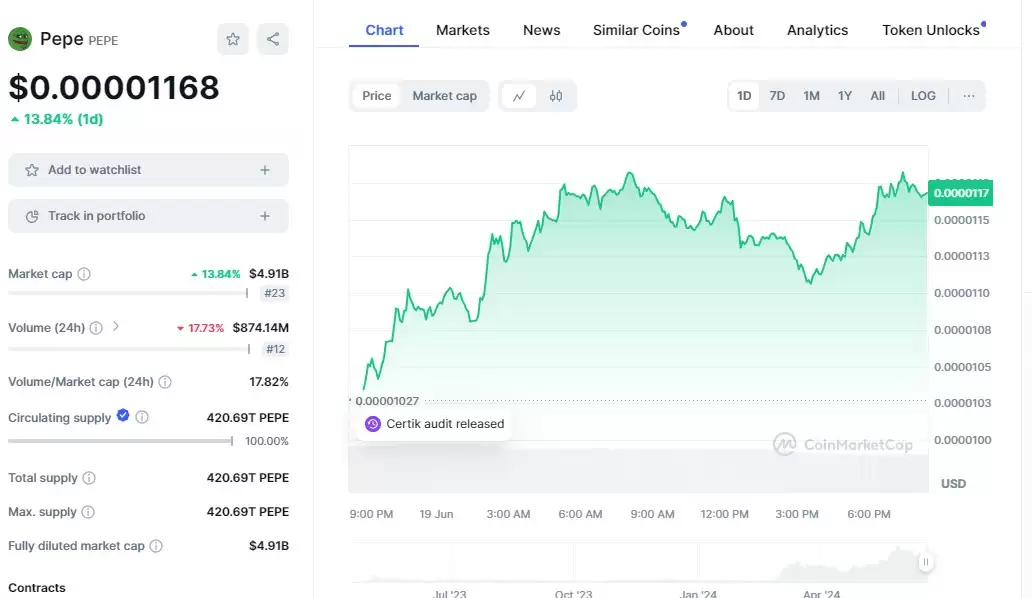This screenshot has height=598, width=1032.
Task: Click the share icon next to Pepe
Action: (273, 40)
